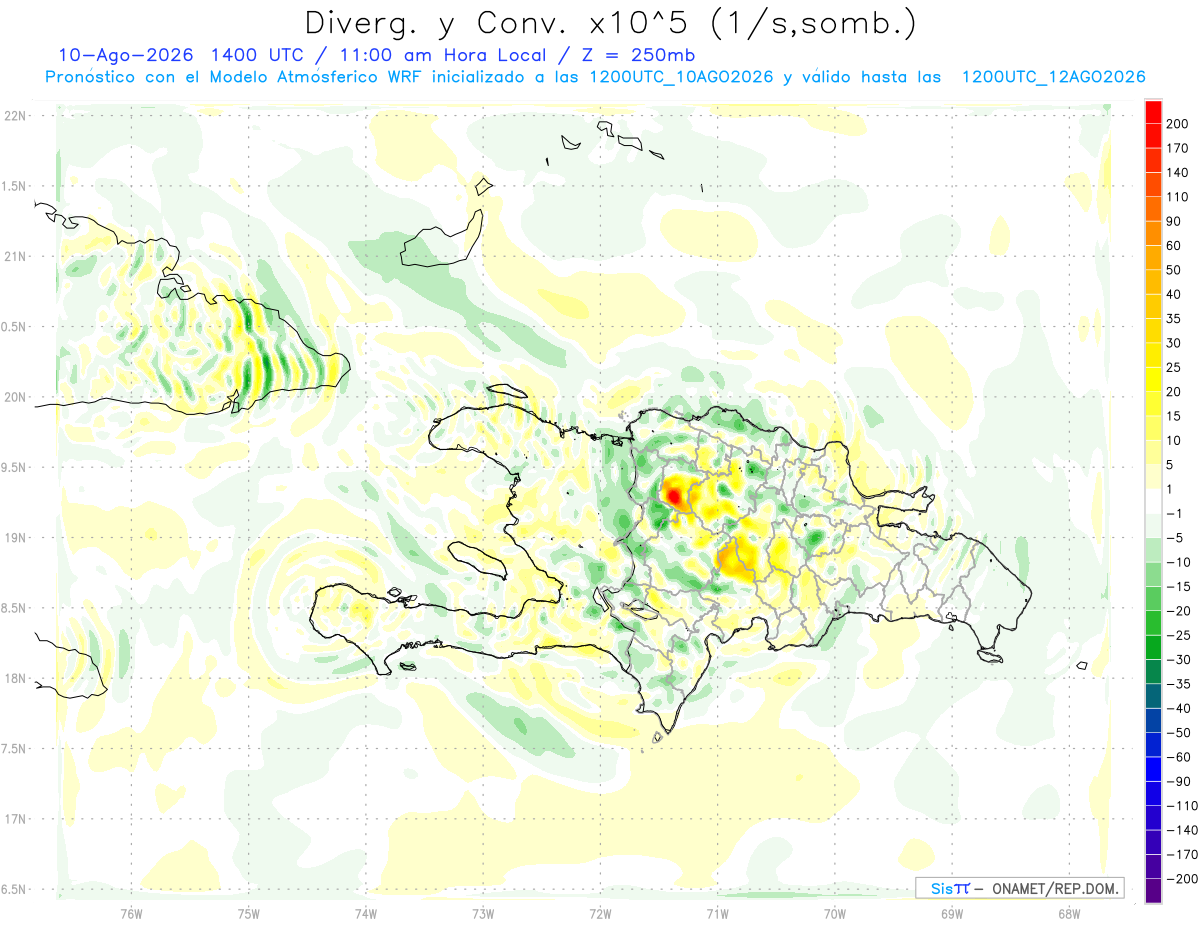Click the '-10' value on the color scale
The height and width of the screenshot is (927, 1200).
1180,562
